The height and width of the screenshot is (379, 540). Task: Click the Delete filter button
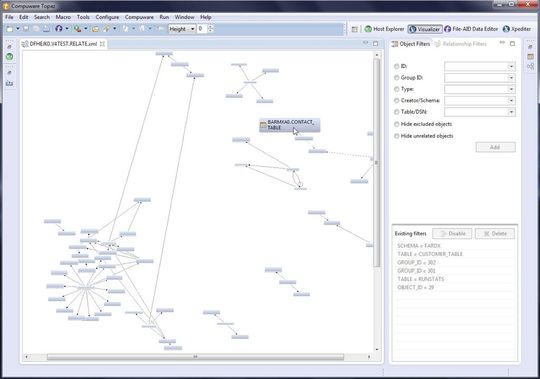click(495, 233)
